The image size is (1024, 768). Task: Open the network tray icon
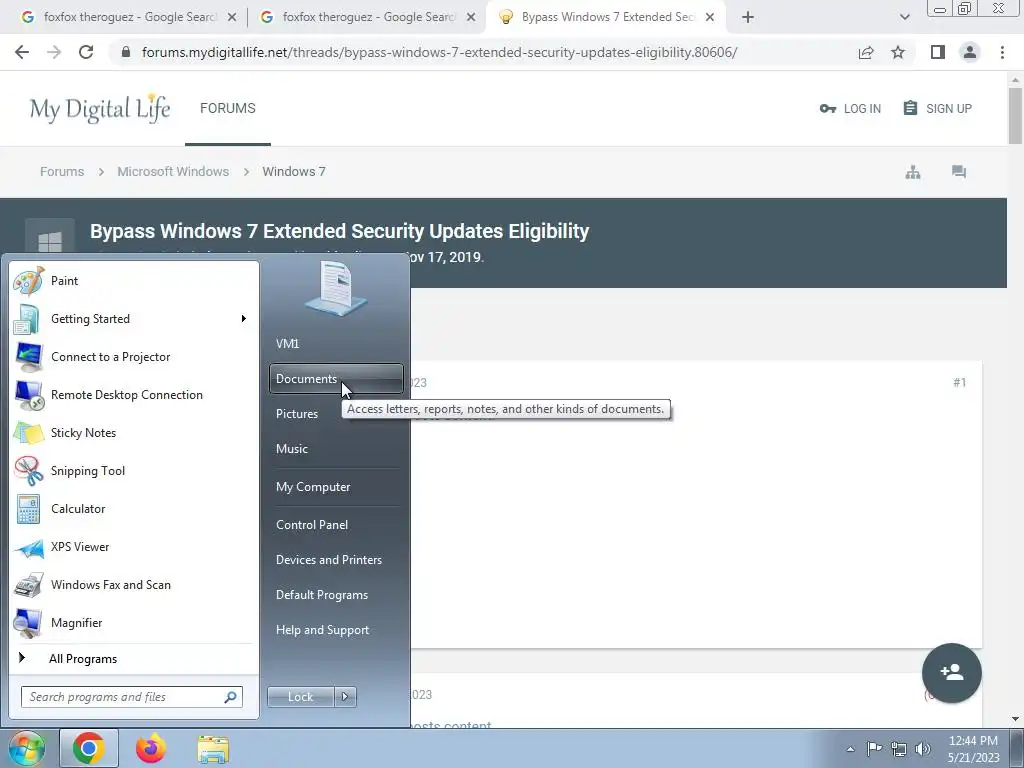(899, 749)
